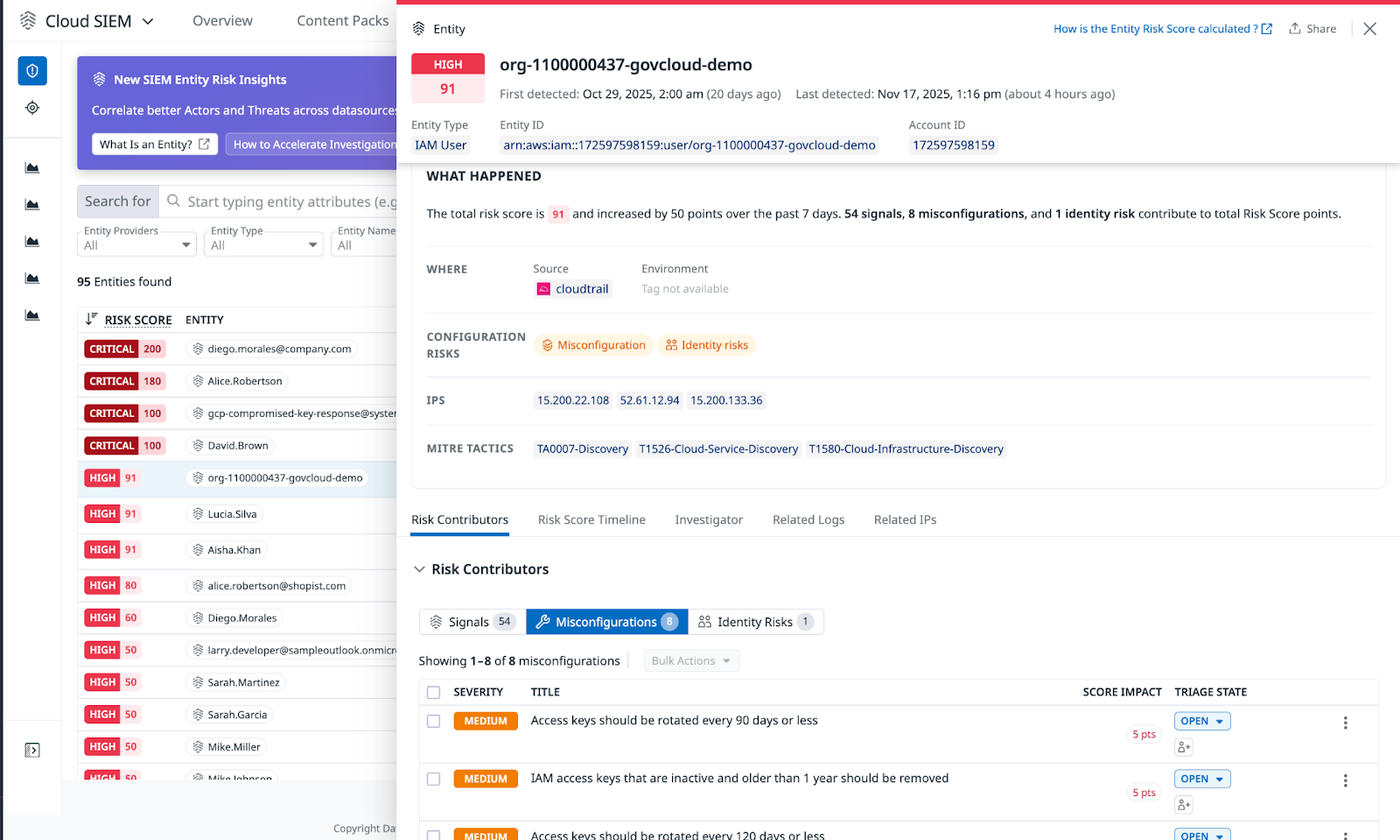Open the Content Packs menu item
Screen dimensions: 1400x840
click(x=341, y=20)
